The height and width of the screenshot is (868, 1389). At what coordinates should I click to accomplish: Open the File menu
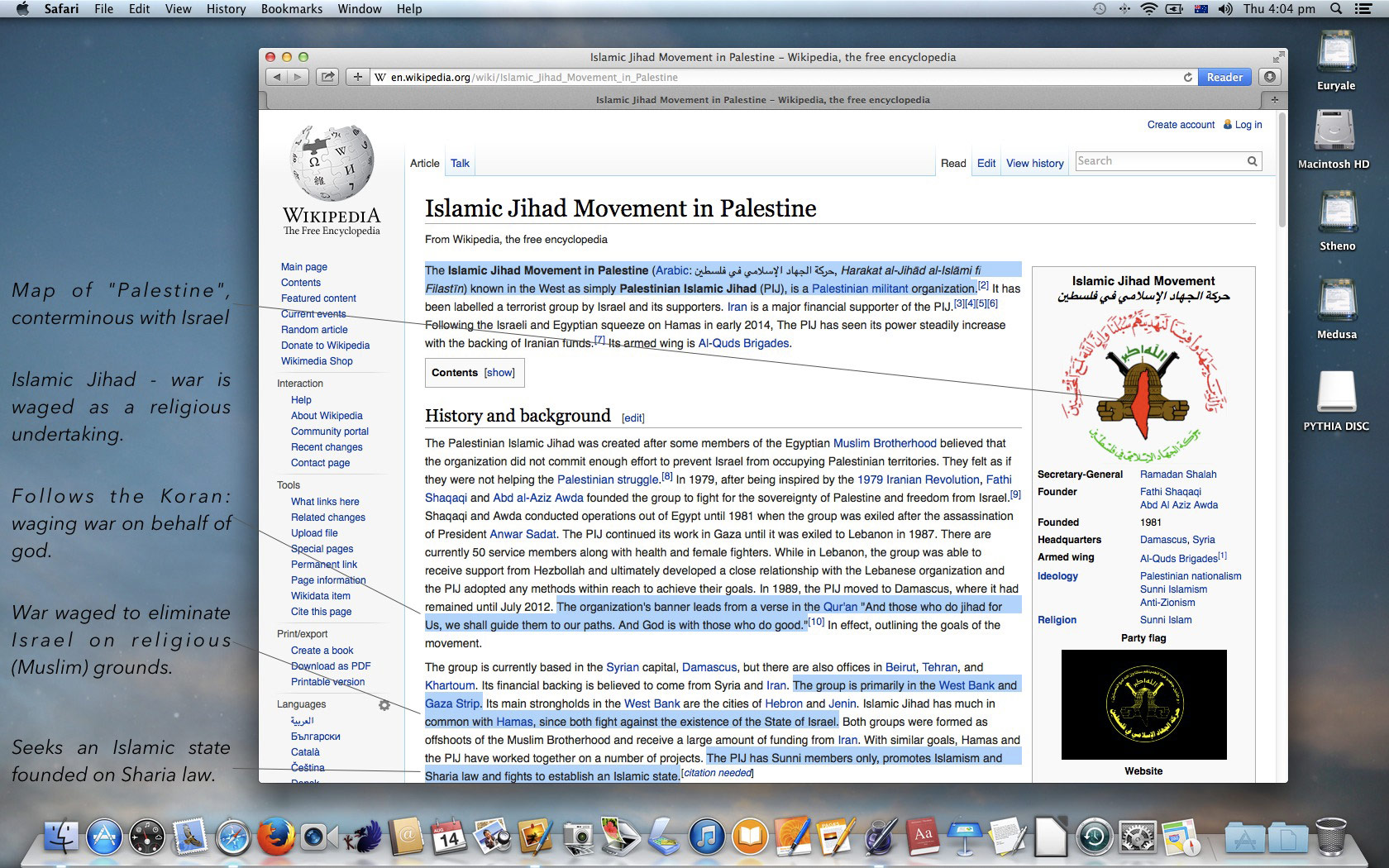click(104, 9)
